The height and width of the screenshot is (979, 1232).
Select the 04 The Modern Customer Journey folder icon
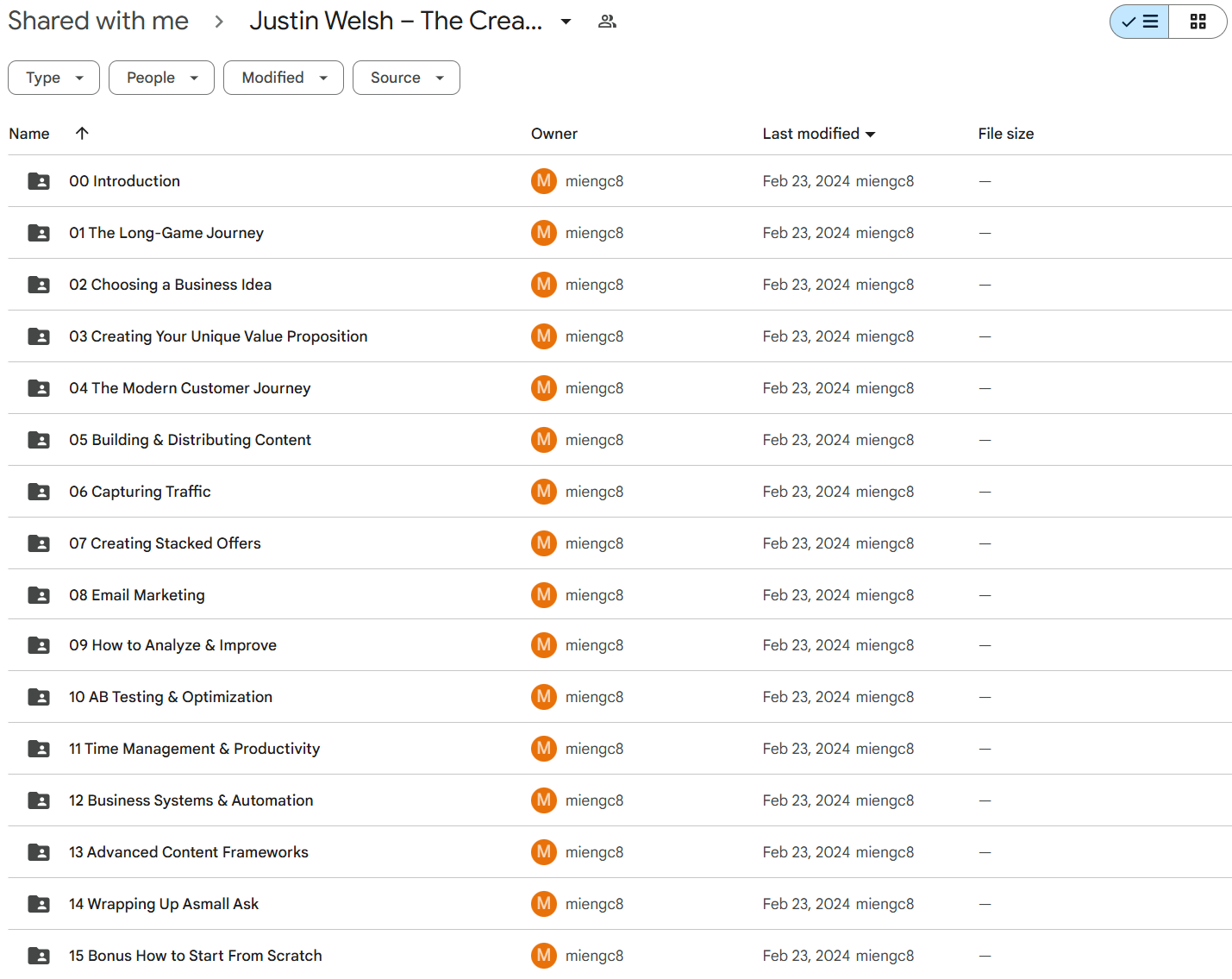(39, 388)
